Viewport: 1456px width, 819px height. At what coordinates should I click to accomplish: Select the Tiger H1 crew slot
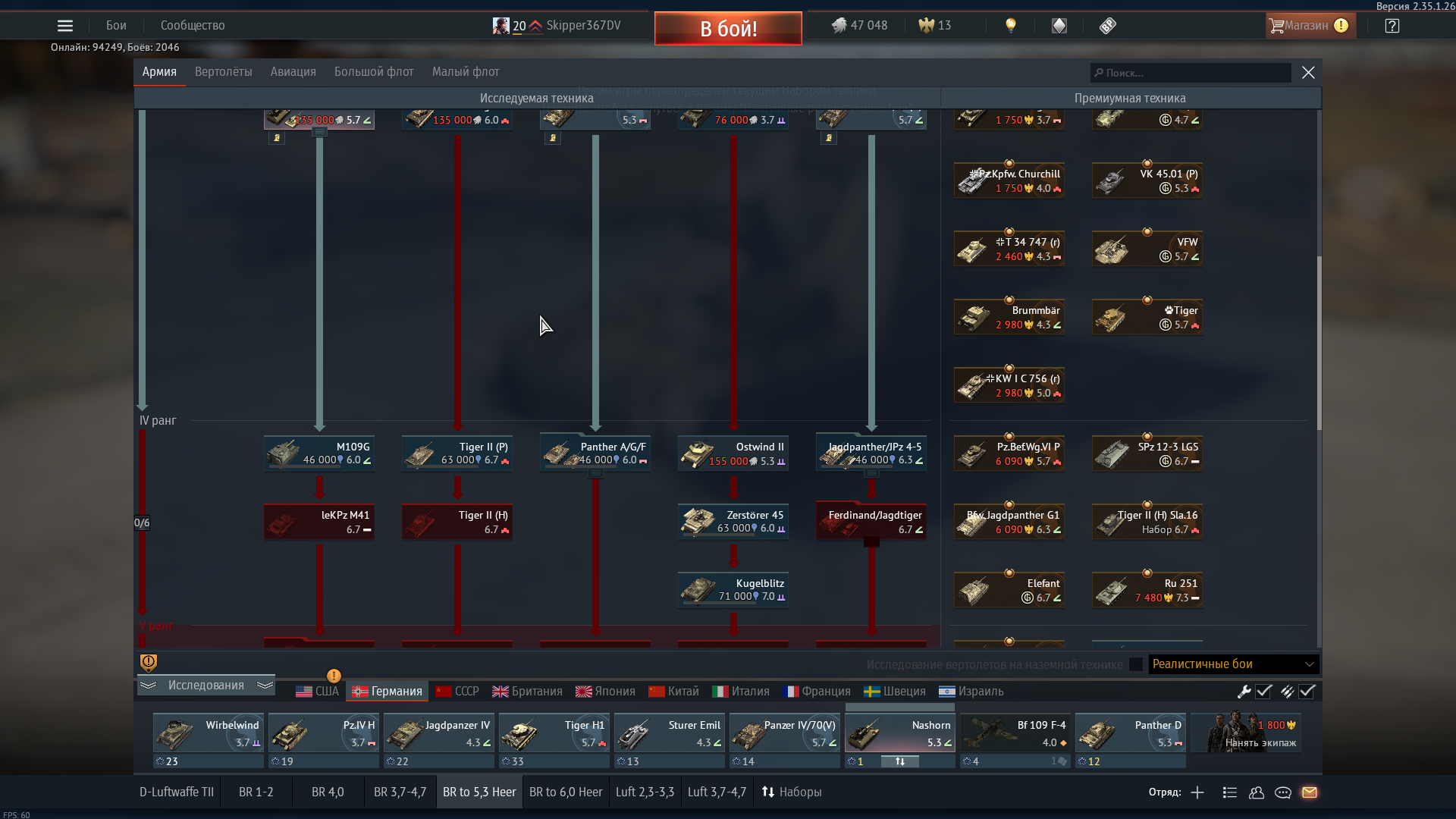pos(554,734)
